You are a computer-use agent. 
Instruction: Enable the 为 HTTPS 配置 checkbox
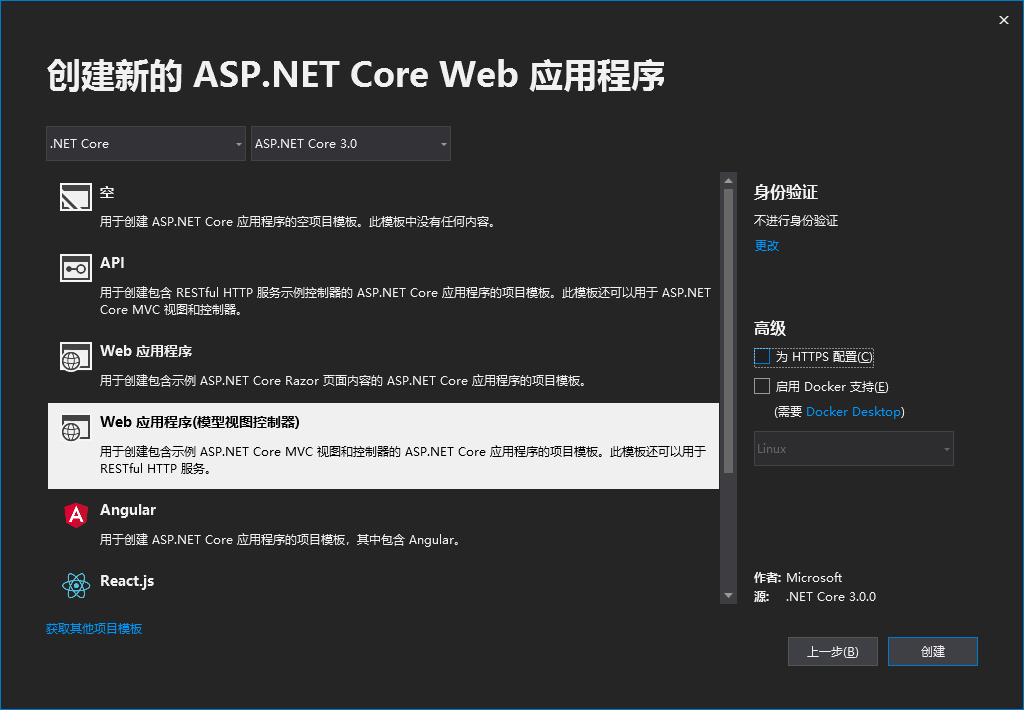763,357
